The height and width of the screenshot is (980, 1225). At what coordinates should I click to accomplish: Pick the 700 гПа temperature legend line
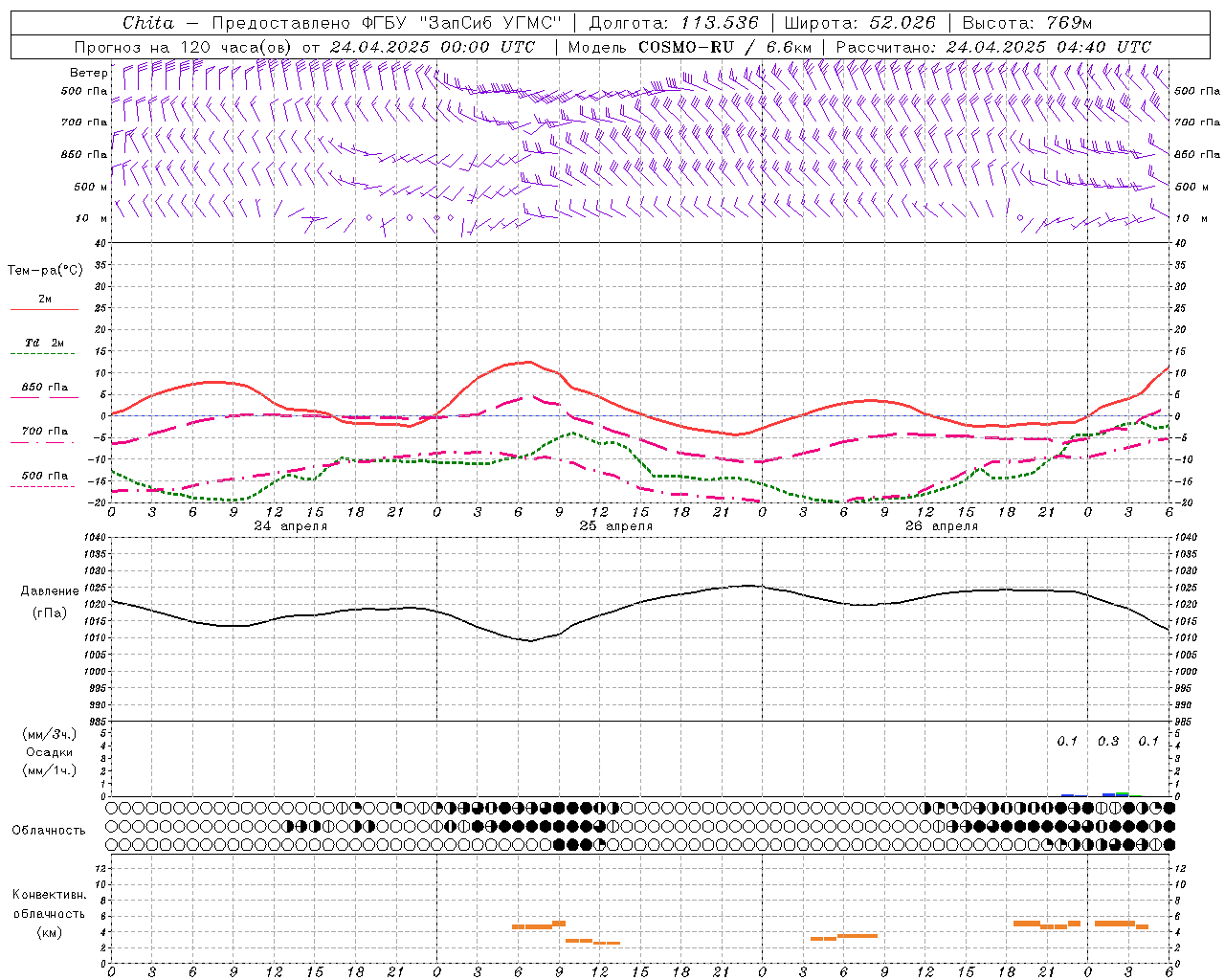44,442
